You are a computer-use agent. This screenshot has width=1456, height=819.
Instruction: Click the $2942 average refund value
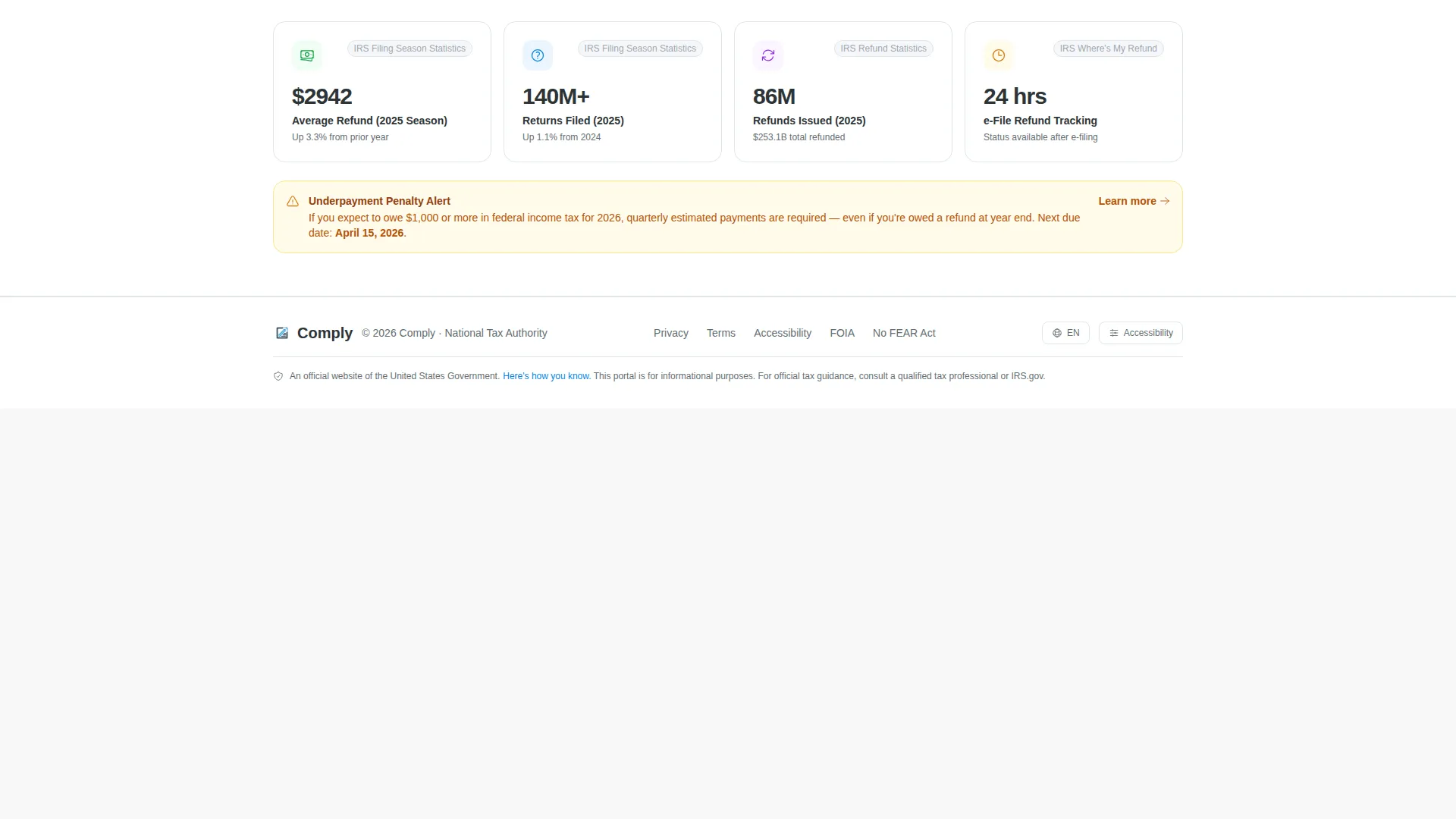coord(322,96)
